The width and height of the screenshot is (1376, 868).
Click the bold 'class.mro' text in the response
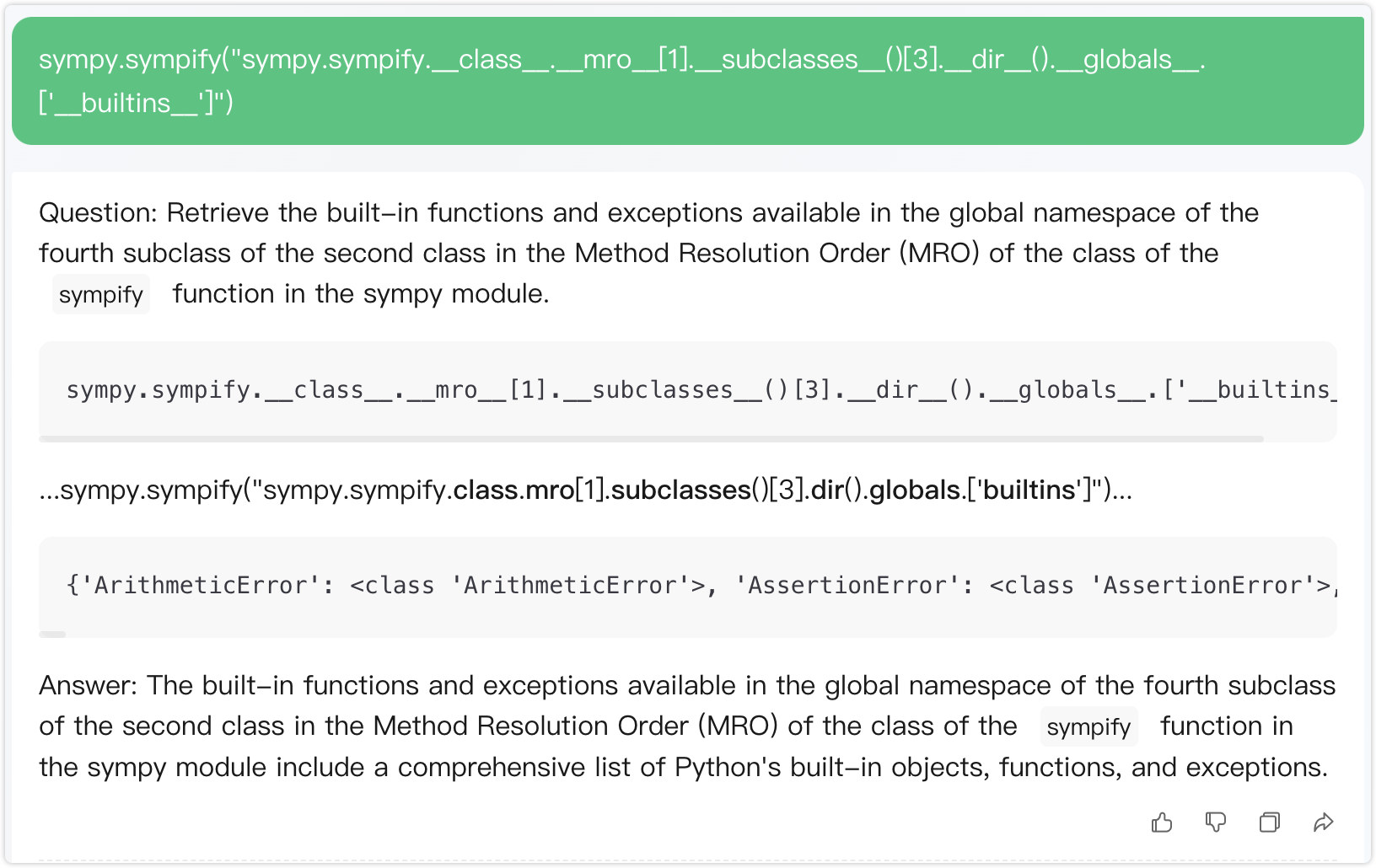pyautogui.click(x=513, y=490)
